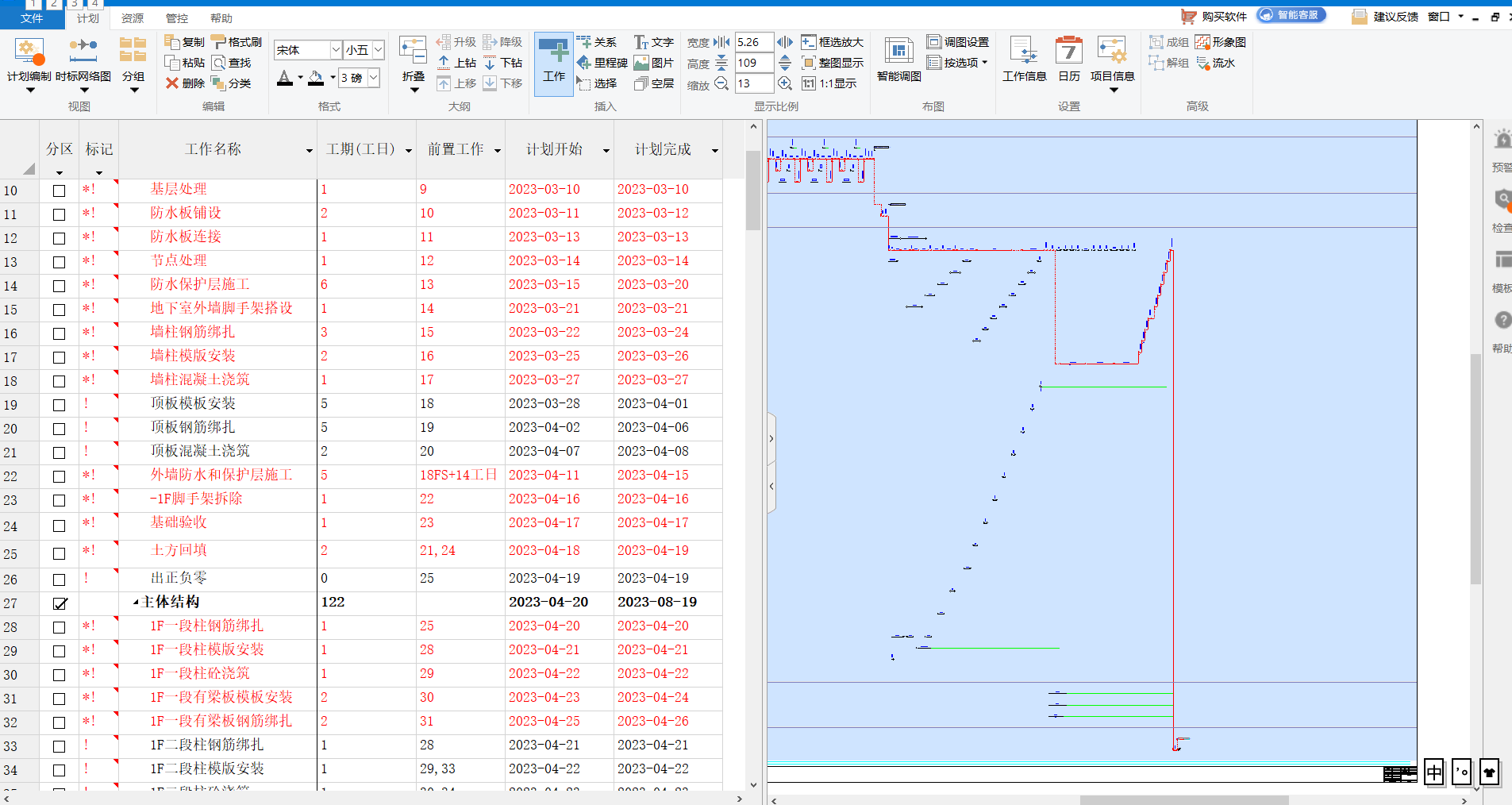Tick the checkbox for 防水板铺设 row
1512x805 pixels.
(59, 214)
